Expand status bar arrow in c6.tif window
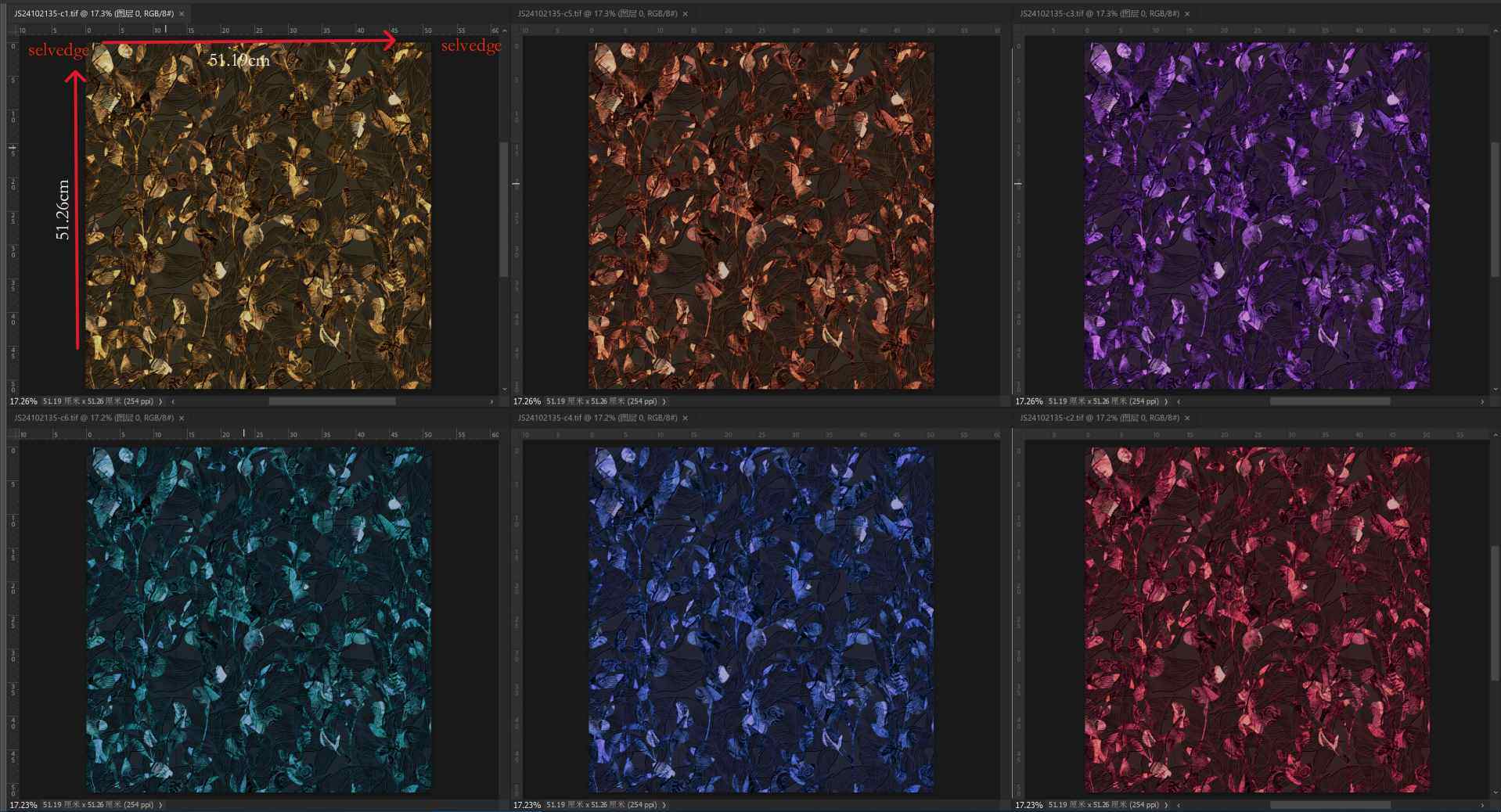Screen dimensions: 1501x812 click(x=161, y=805)
